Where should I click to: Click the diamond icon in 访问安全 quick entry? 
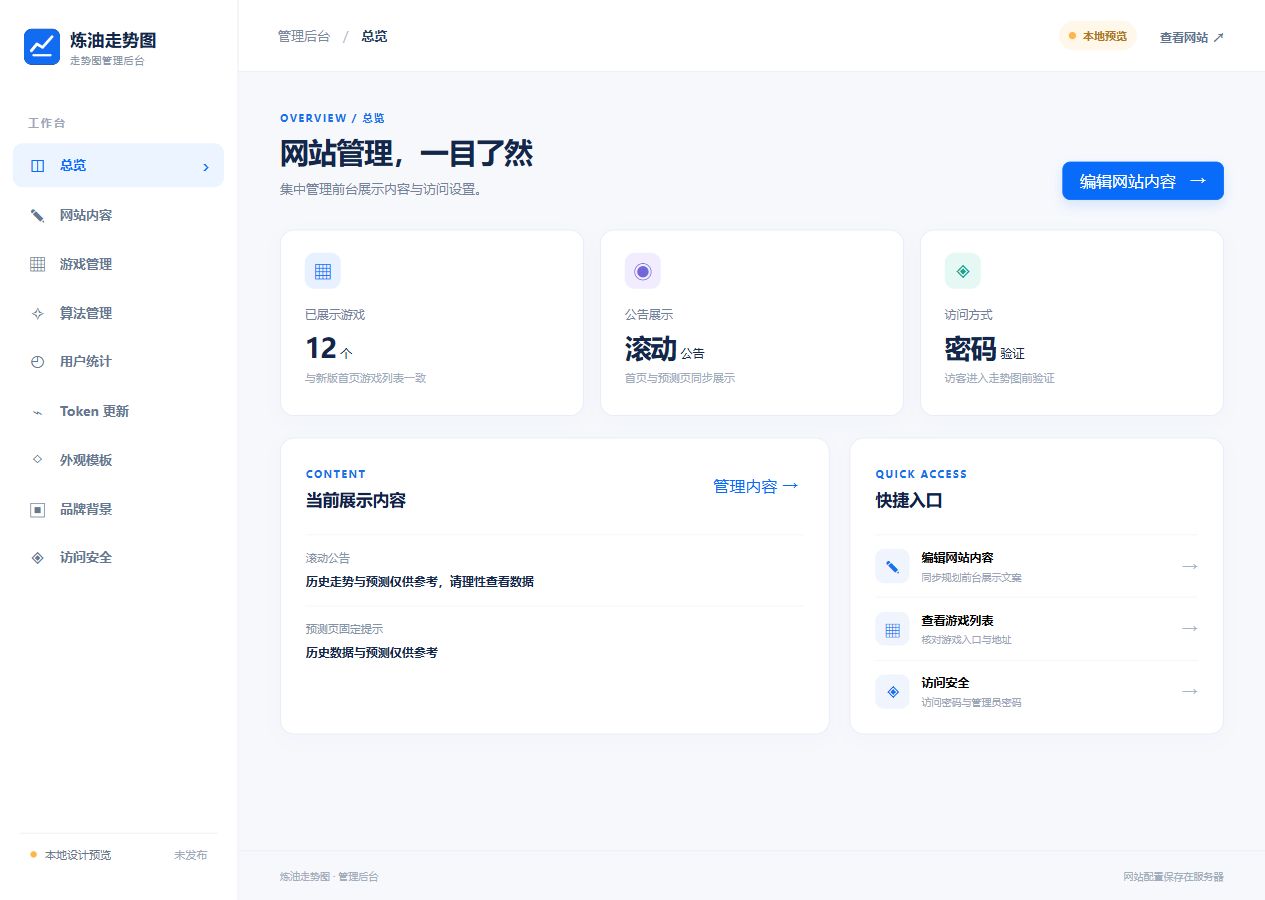[892, 692]
